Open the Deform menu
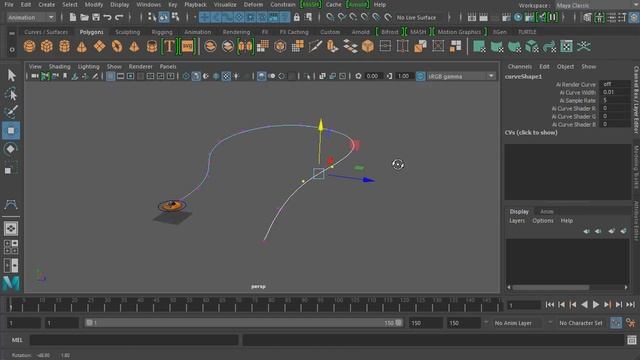The image size is (640, 360). point(253,4)
